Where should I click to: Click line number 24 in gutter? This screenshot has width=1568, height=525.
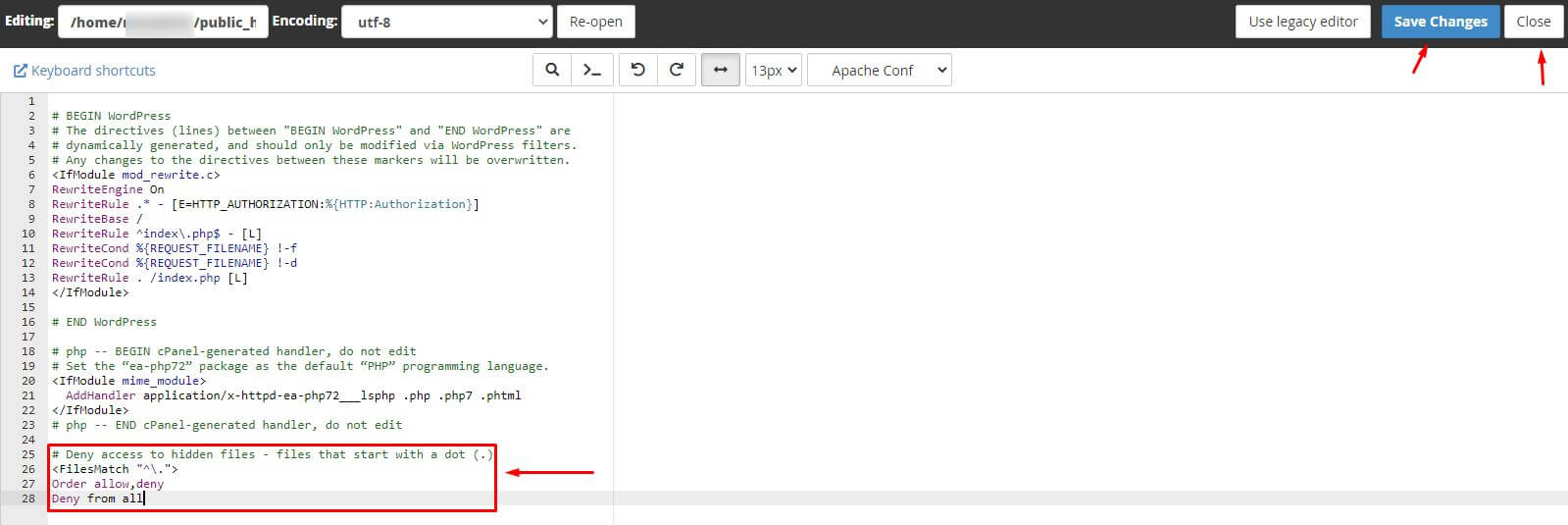(x=27, y=440)
